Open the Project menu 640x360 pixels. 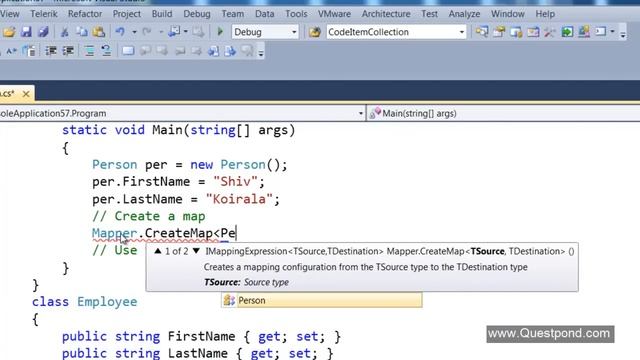pos(127,14)
